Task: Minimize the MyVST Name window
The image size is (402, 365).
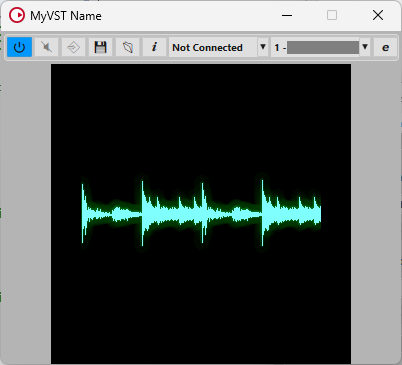Action: click(287, 15)
